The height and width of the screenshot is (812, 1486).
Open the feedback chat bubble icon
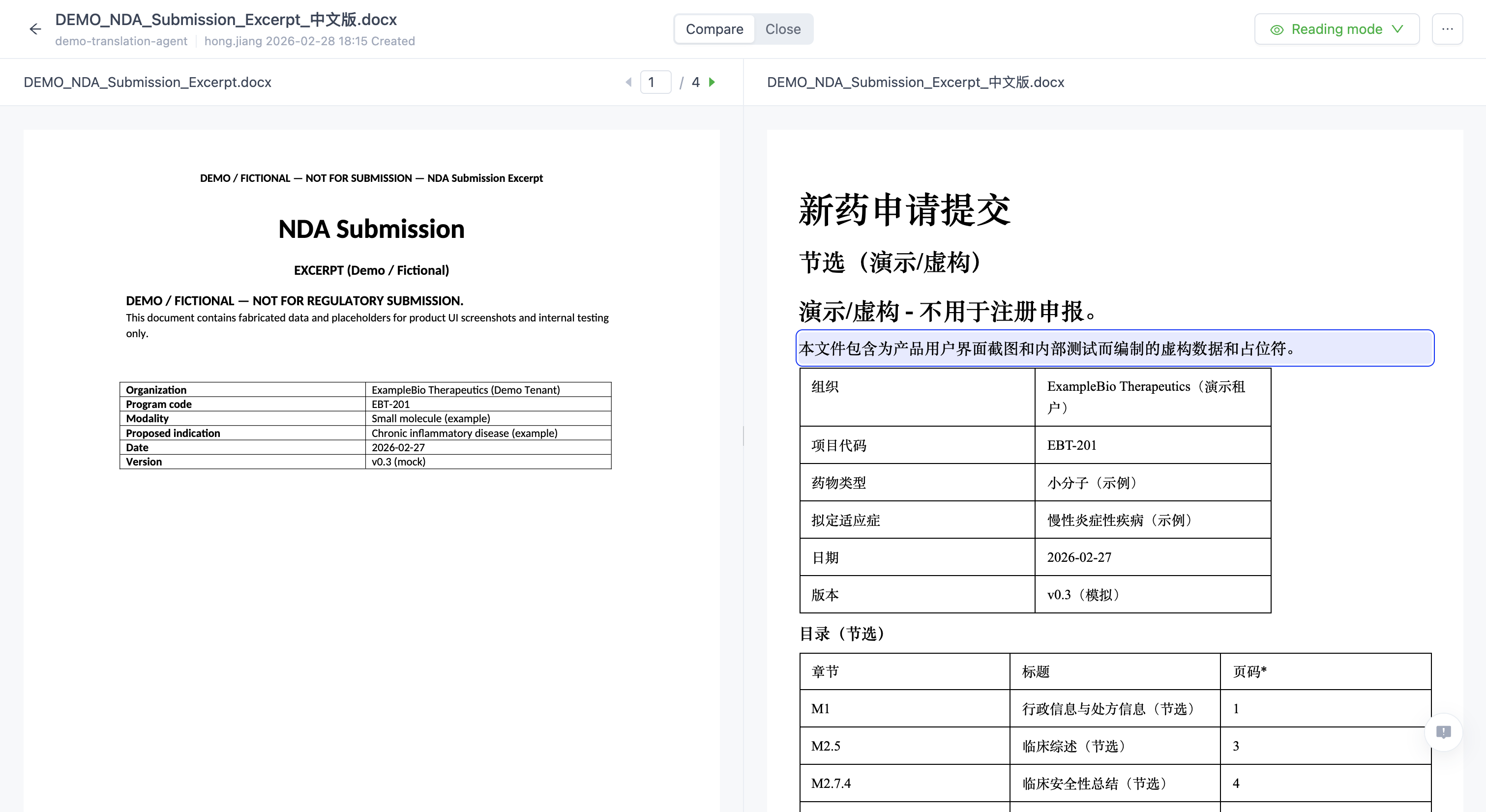coord(1443,732)
